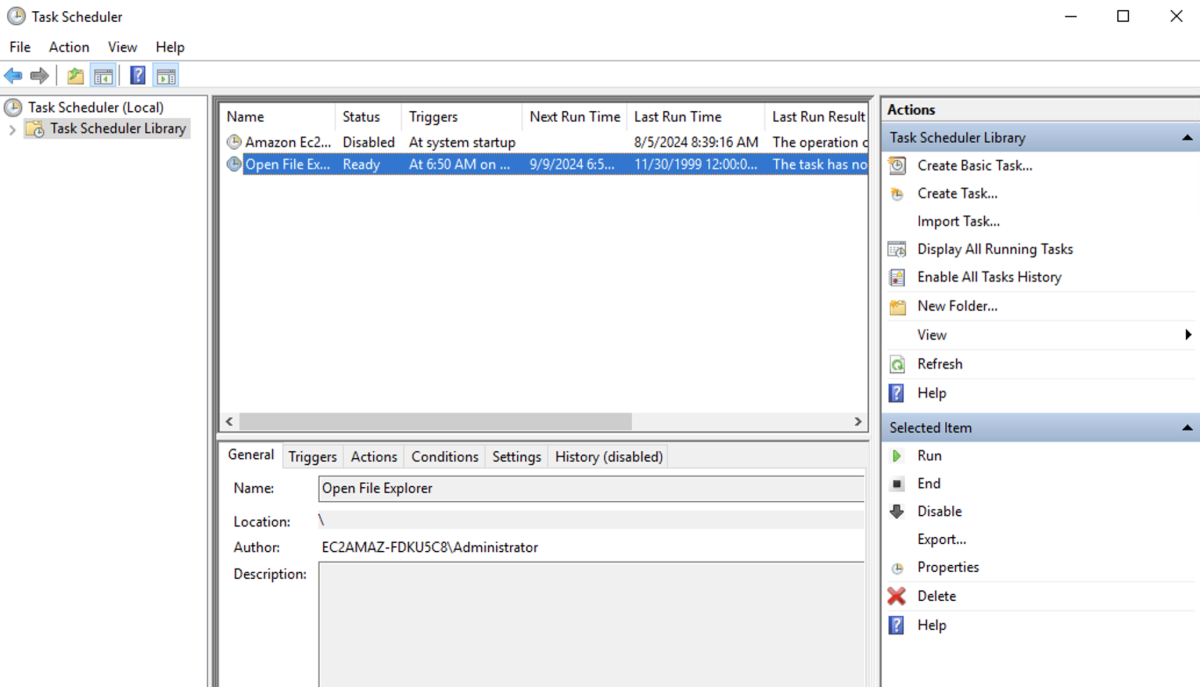This screenshot has height=687, width=1200.
Task: Expand the View submenu arrow
Action: coord(1187,335)
